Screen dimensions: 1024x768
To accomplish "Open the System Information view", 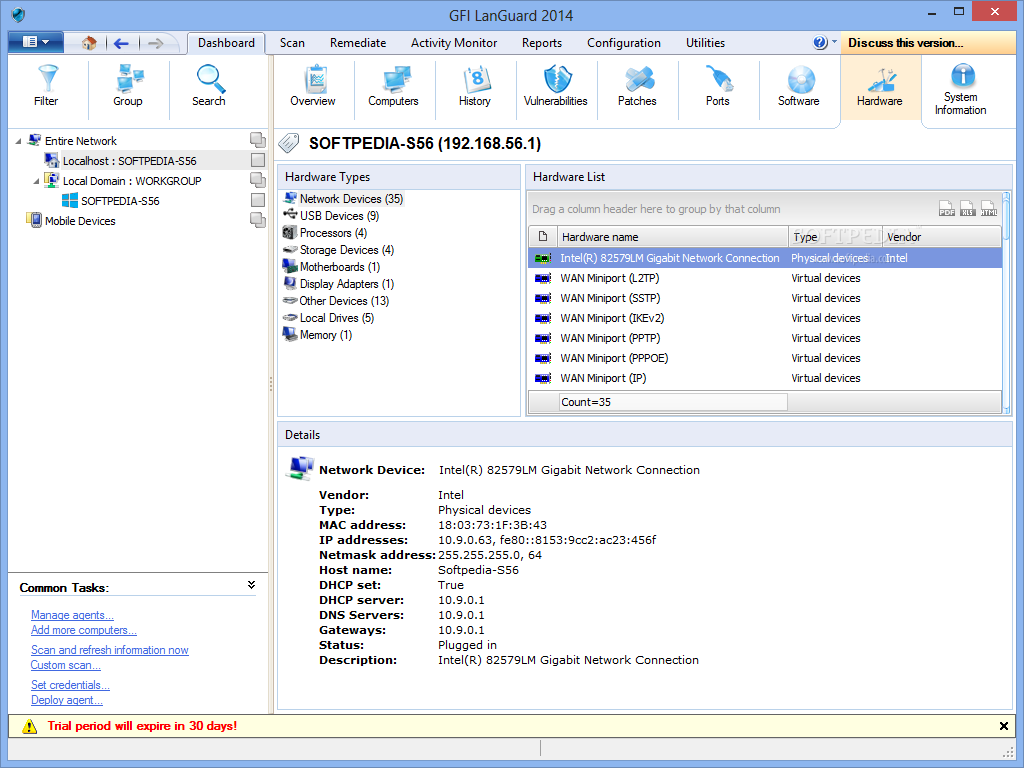I will click(x=961, y=90).
